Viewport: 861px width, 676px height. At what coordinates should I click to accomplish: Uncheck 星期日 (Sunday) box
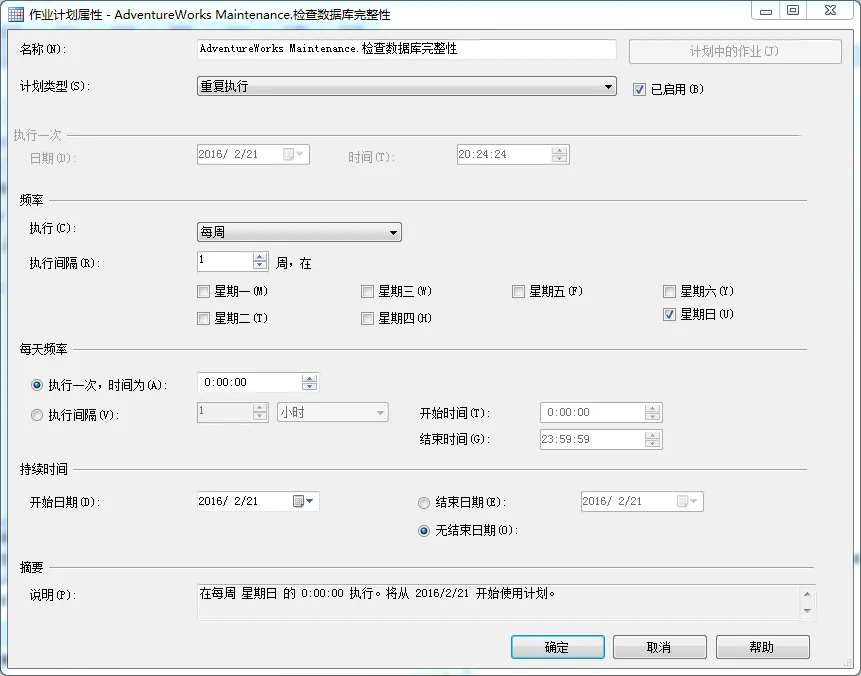(x=669, y=315)
